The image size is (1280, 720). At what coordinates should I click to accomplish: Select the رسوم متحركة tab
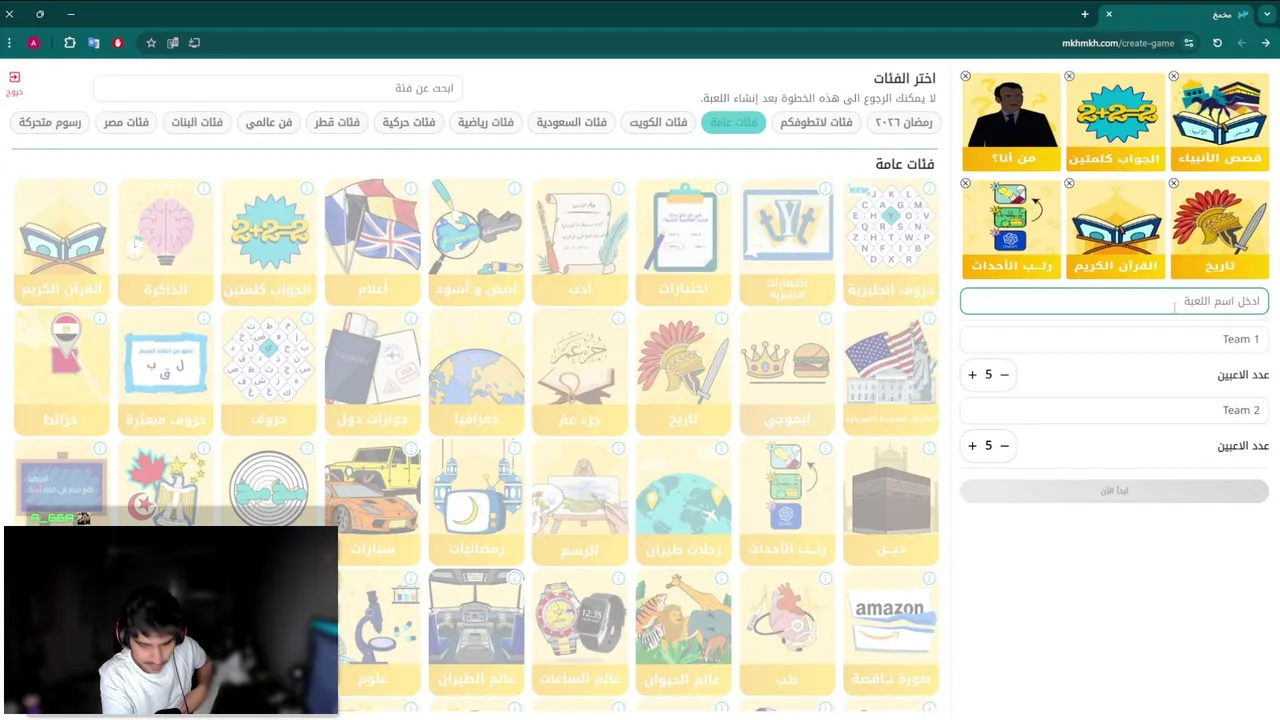pos(50,122)
